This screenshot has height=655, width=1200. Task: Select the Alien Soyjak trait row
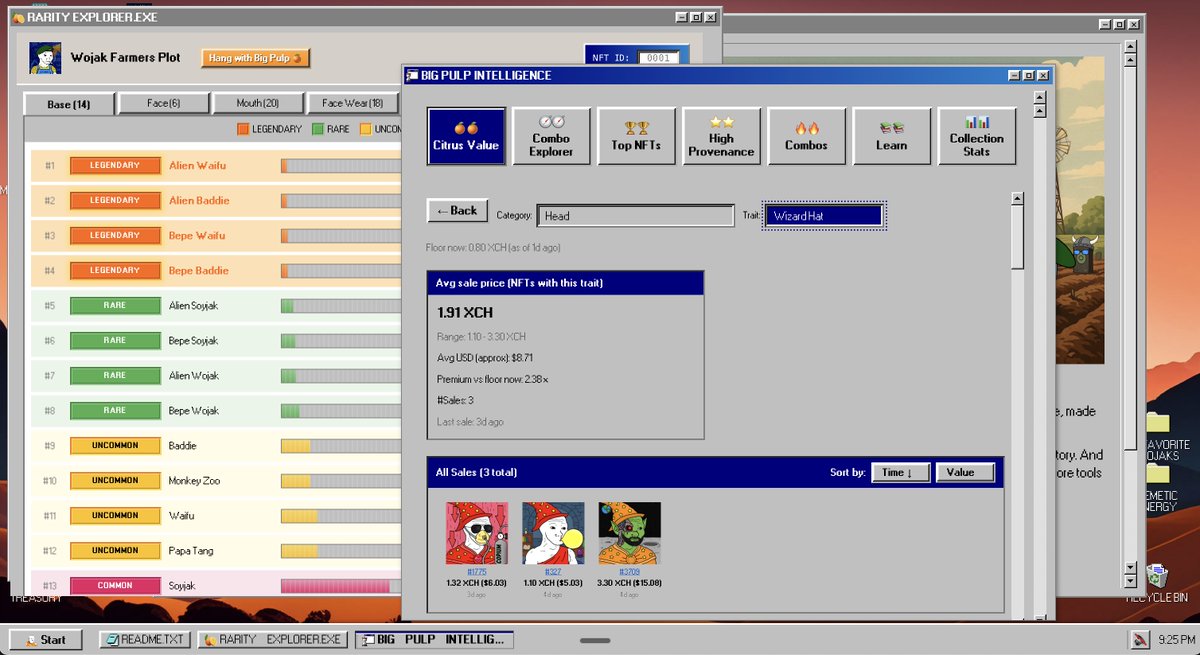(x=215, y=305)
